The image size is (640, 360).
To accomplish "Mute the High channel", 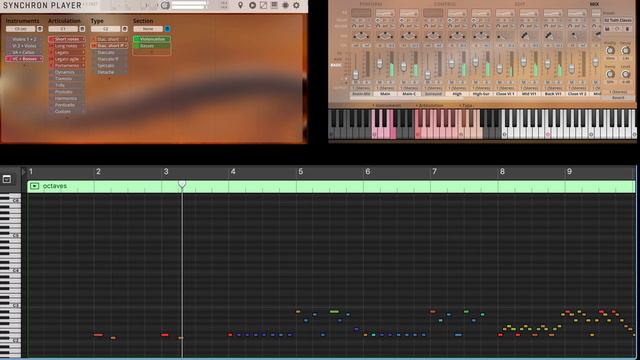I will 452,83.
